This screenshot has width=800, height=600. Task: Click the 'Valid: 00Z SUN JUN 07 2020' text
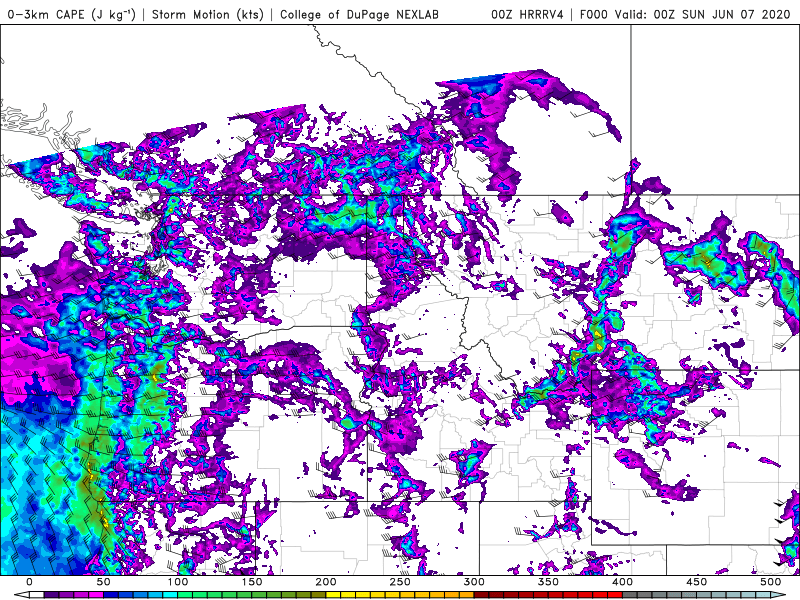click(702, 14)
